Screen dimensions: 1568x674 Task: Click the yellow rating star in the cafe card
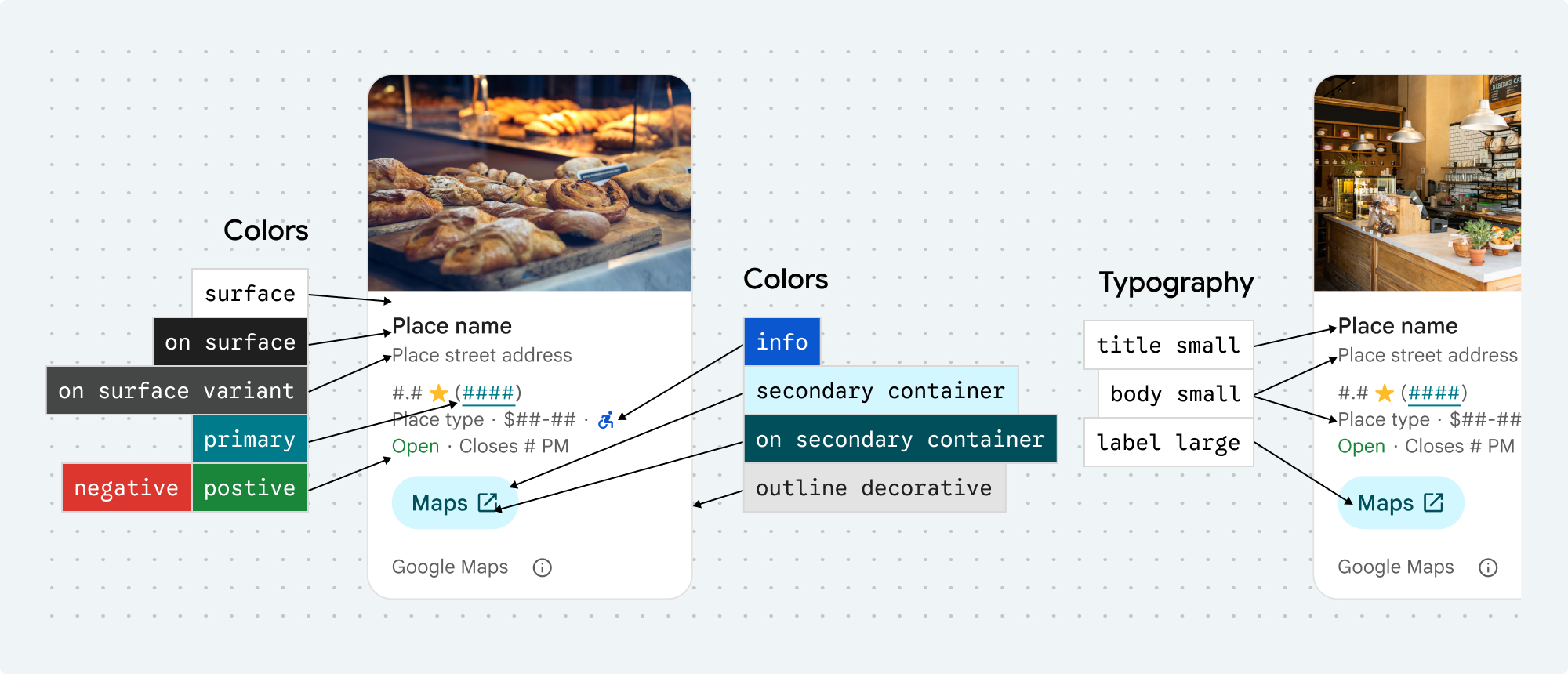[x=1385, y=393]
